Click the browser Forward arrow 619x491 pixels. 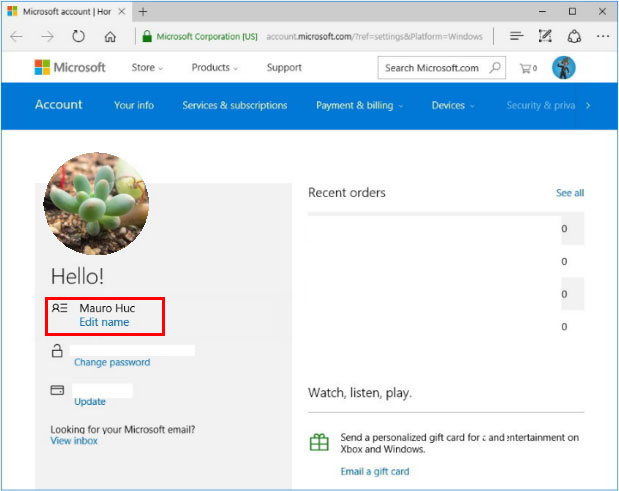coord(47,37)
